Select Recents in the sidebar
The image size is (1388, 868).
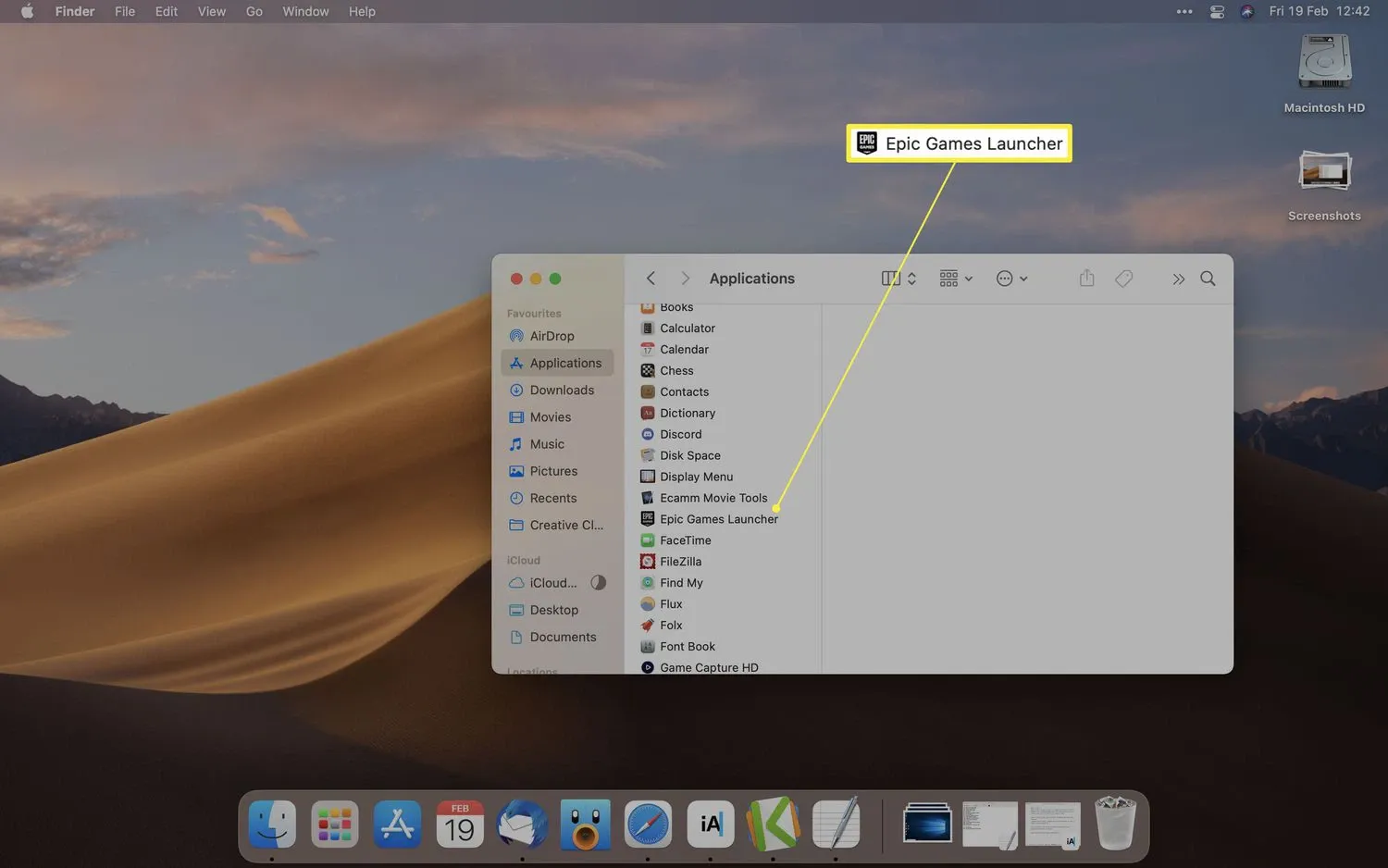click(x=557, y=498)
